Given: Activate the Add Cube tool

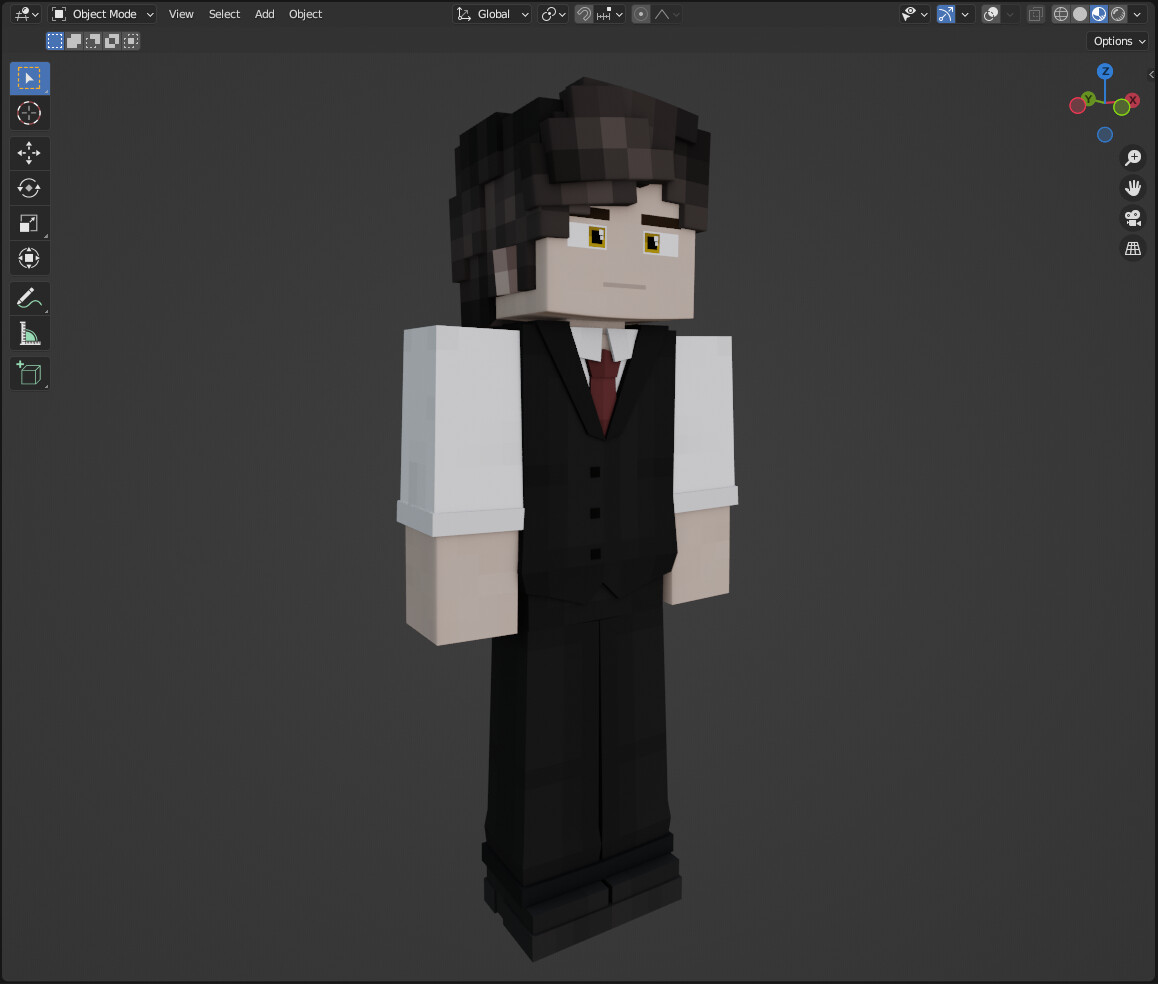Looking at the screenshot, I should pos(29,373).
